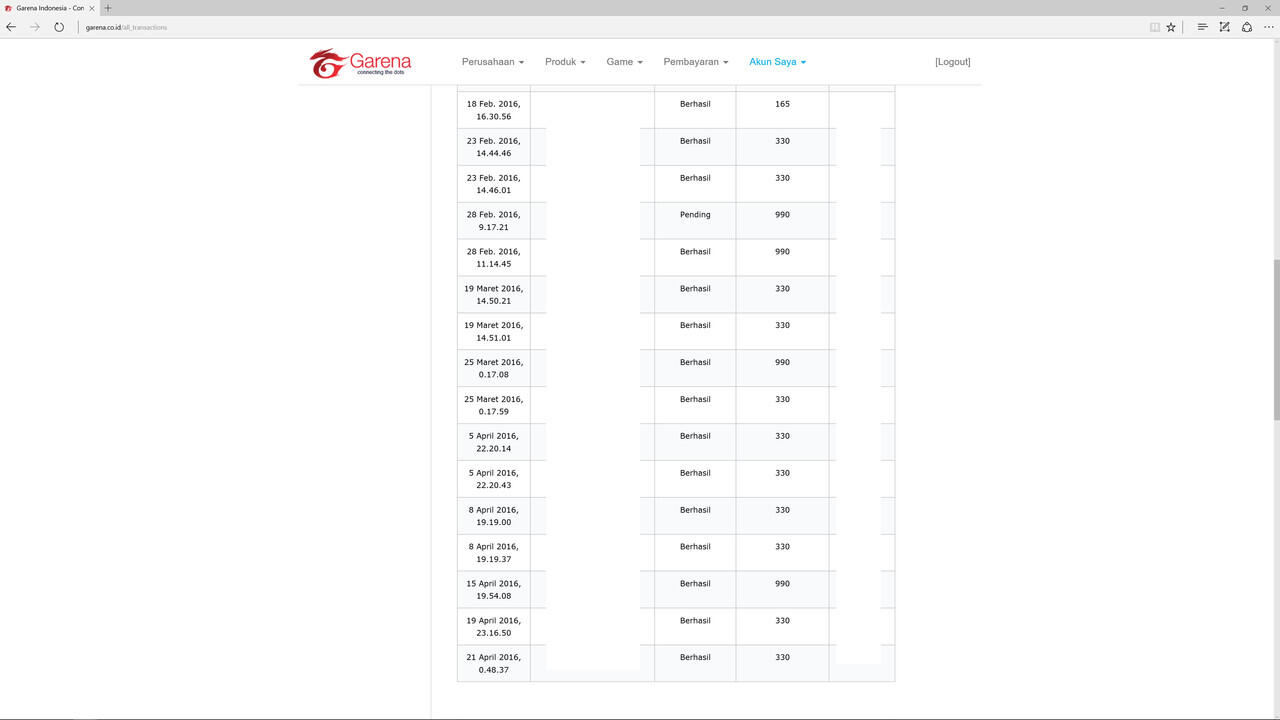Open the Pembayaran dropdown

click(x=696, y=62)
